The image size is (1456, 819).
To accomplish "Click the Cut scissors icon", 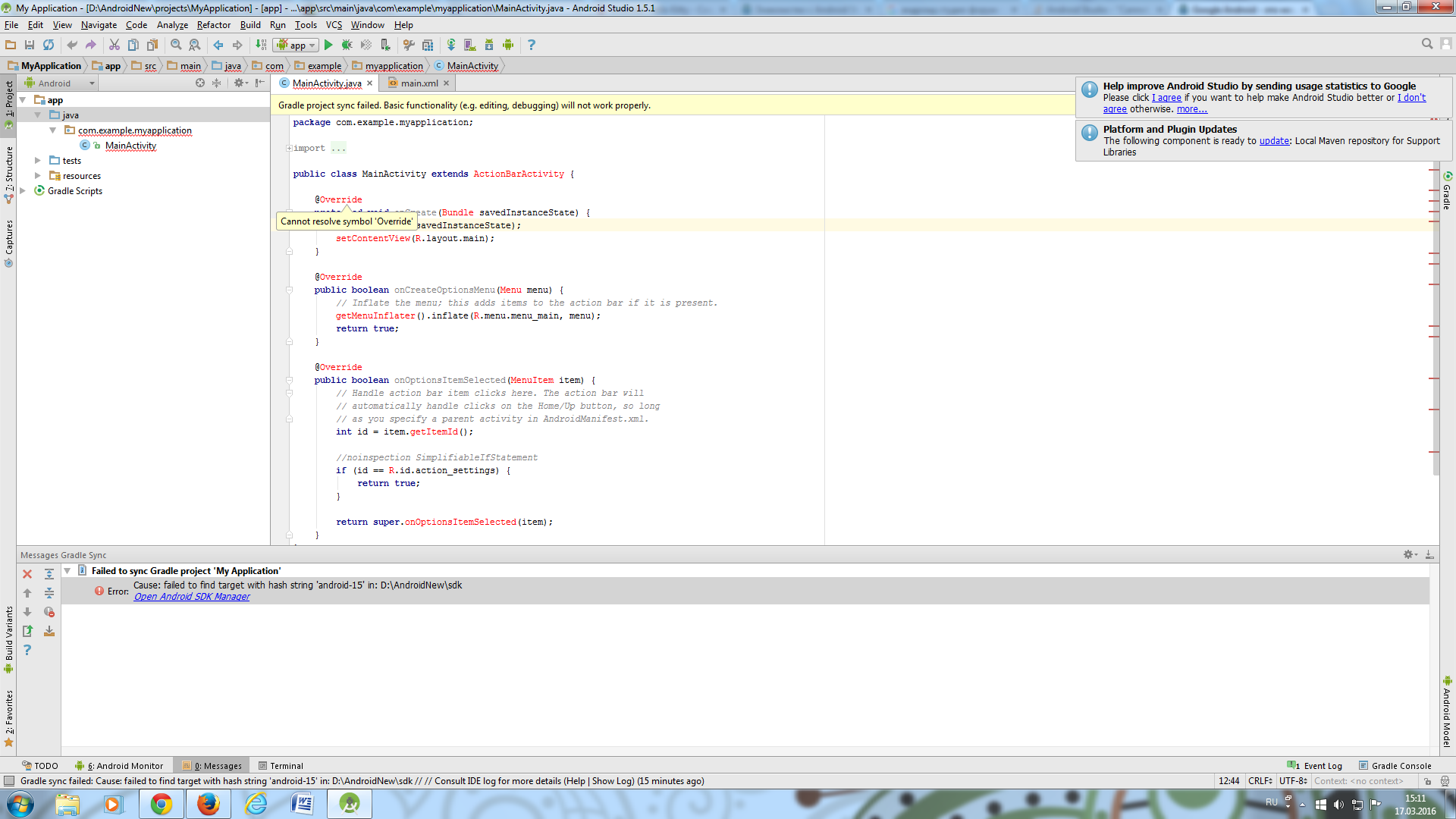I will (115, 45).
